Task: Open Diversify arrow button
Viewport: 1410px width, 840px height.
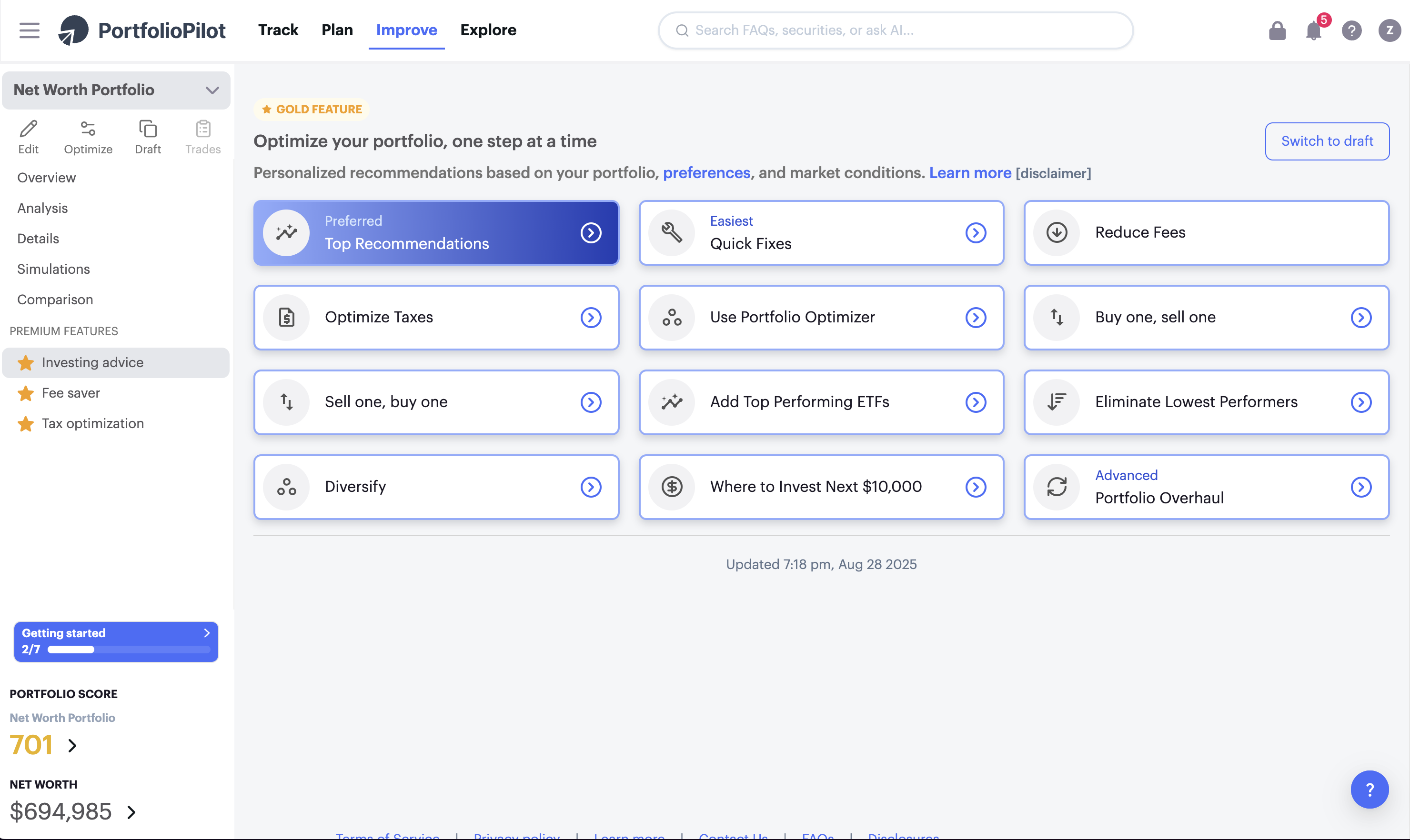Action: (591, 487)
